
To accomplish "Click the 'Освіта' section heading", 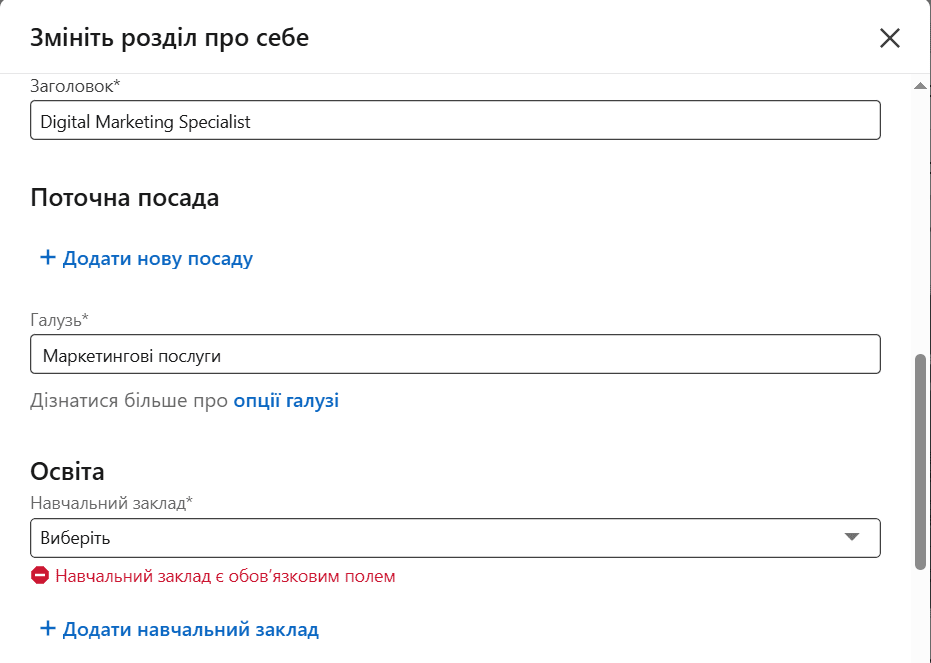I will tap(68, 471).
